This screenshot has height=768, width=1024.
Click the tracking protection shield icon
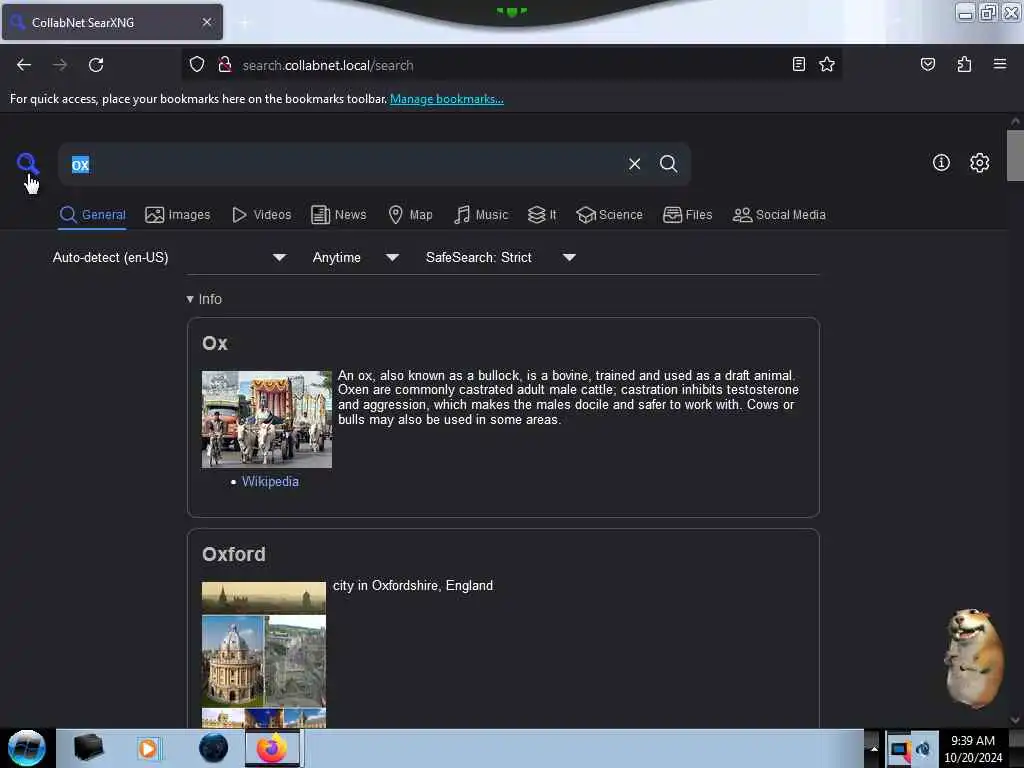point(197,65)
